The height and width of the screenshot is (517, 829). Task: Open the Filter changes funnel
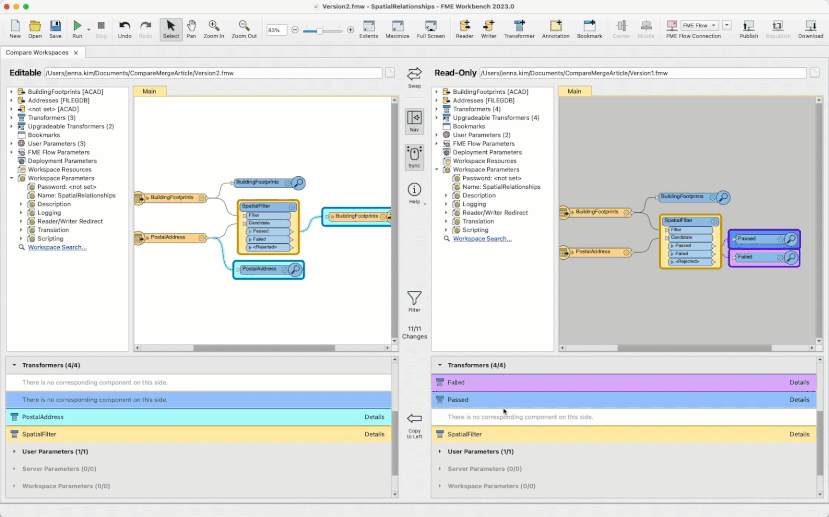pos(414,301)
